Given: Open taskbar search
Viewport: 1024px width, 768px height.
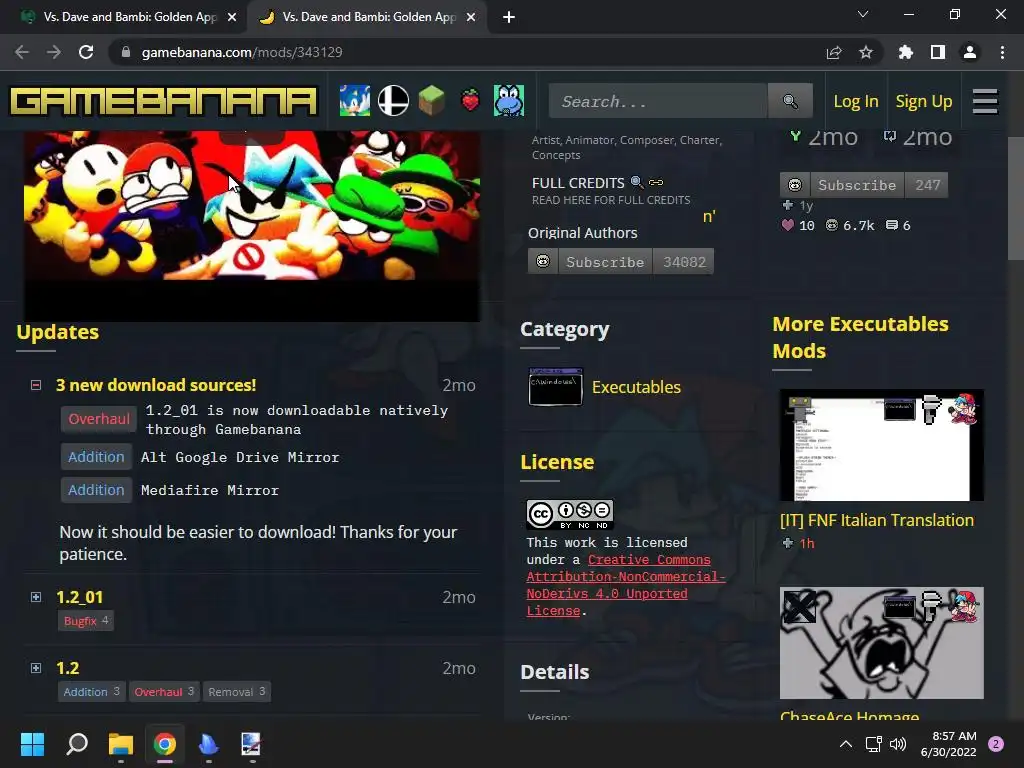Looking at the screenshot, I should [x=77, y=744].
